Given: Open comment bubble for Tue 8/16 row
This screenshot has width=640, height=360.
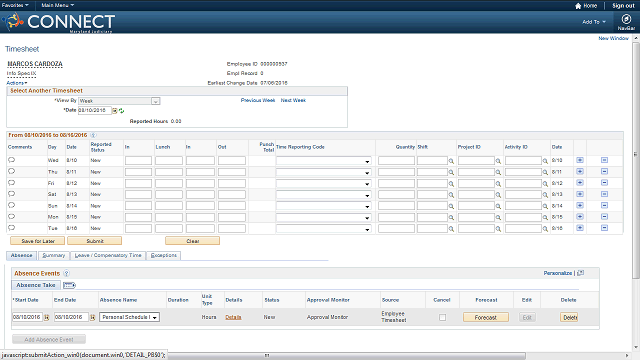Looking at the screenshot, I should (11, 228).
